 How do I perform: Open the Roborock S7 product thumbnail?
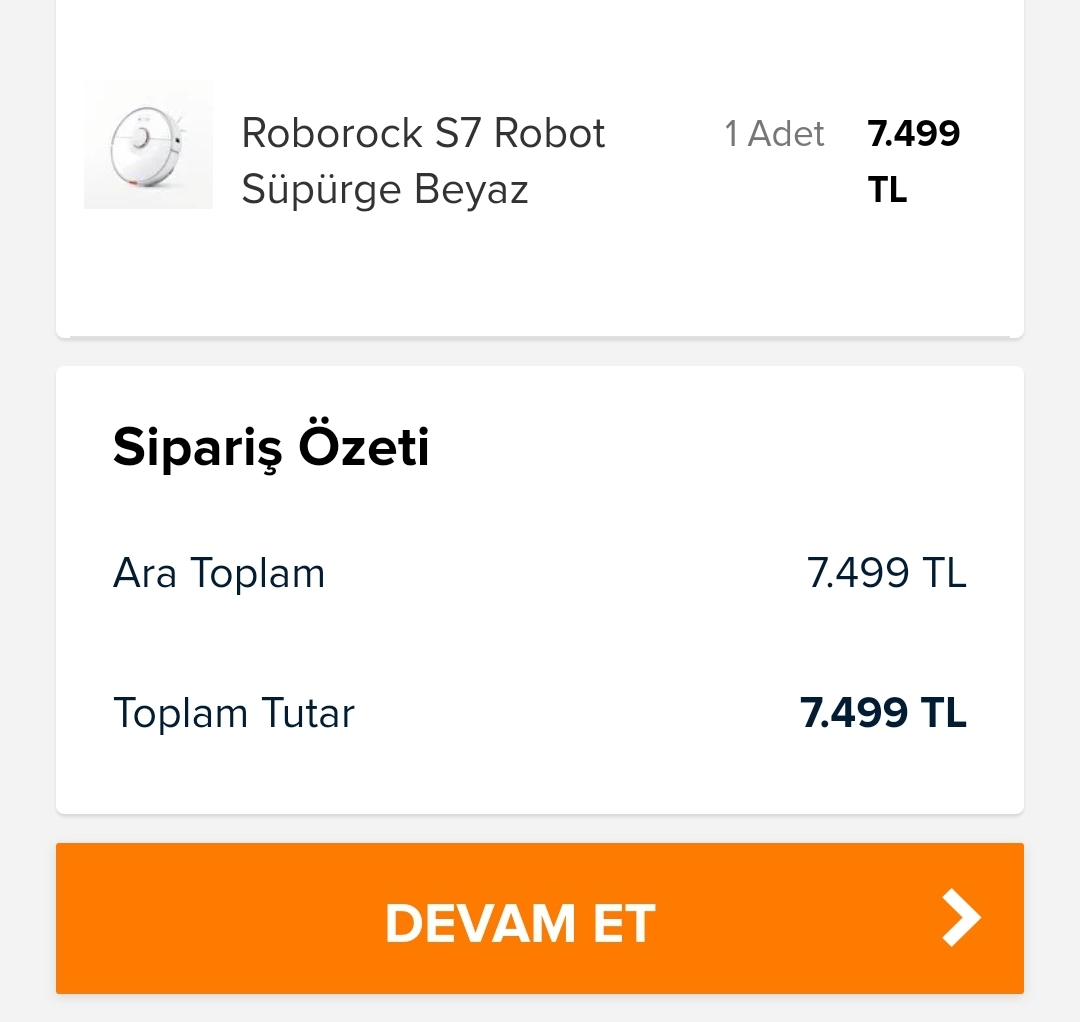tap(148, 144)
